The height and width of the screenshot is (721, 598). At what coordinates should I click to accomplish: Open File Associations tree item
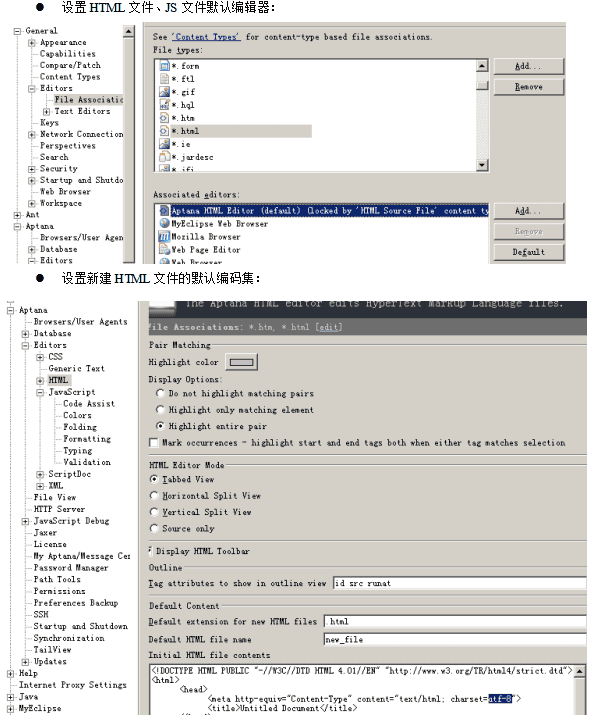pyautogui.click(x=88, y=99)
